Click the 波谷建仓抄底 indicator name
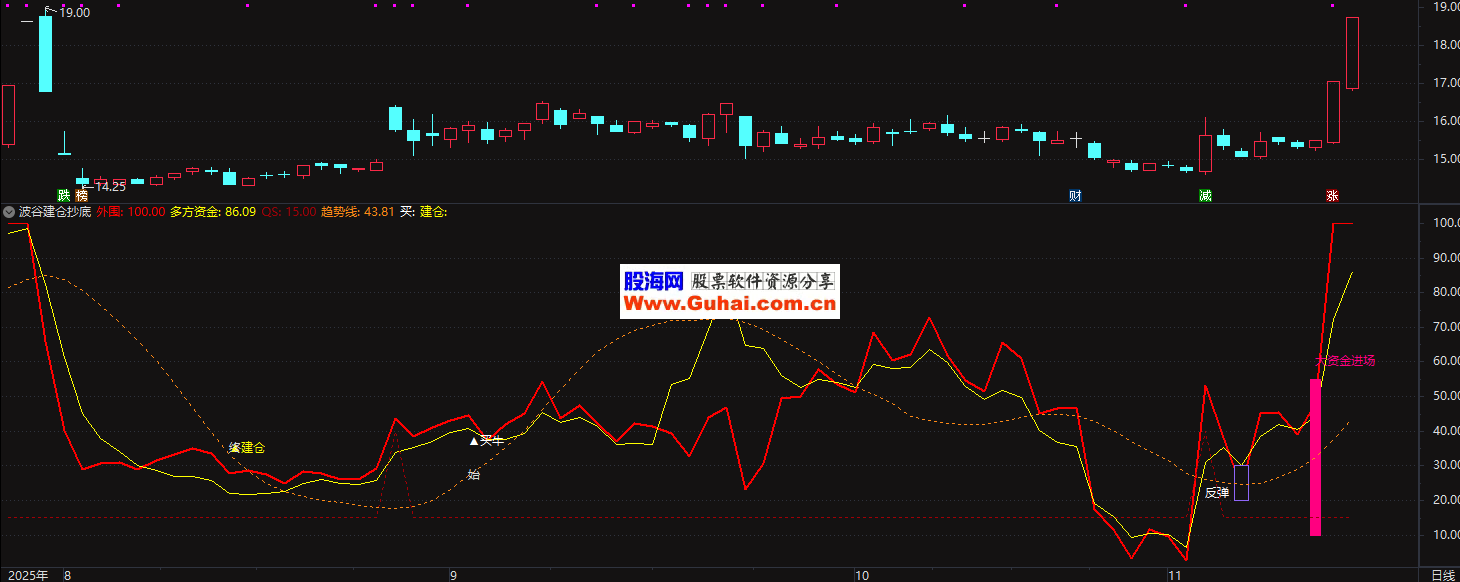Screen dimensions: 1460x582 (55, 212)
